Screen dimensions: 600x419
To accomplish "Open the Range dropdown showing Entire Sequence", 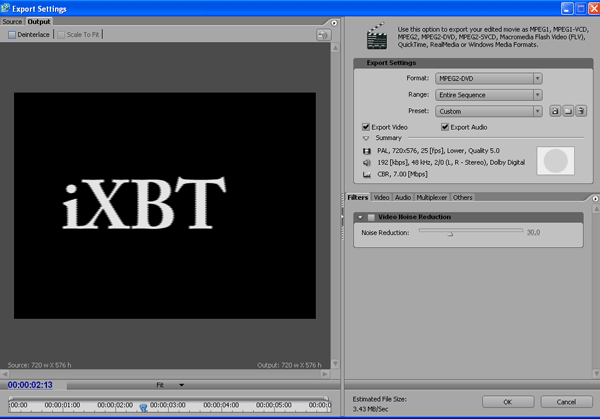I will click(x=488, y=95).
